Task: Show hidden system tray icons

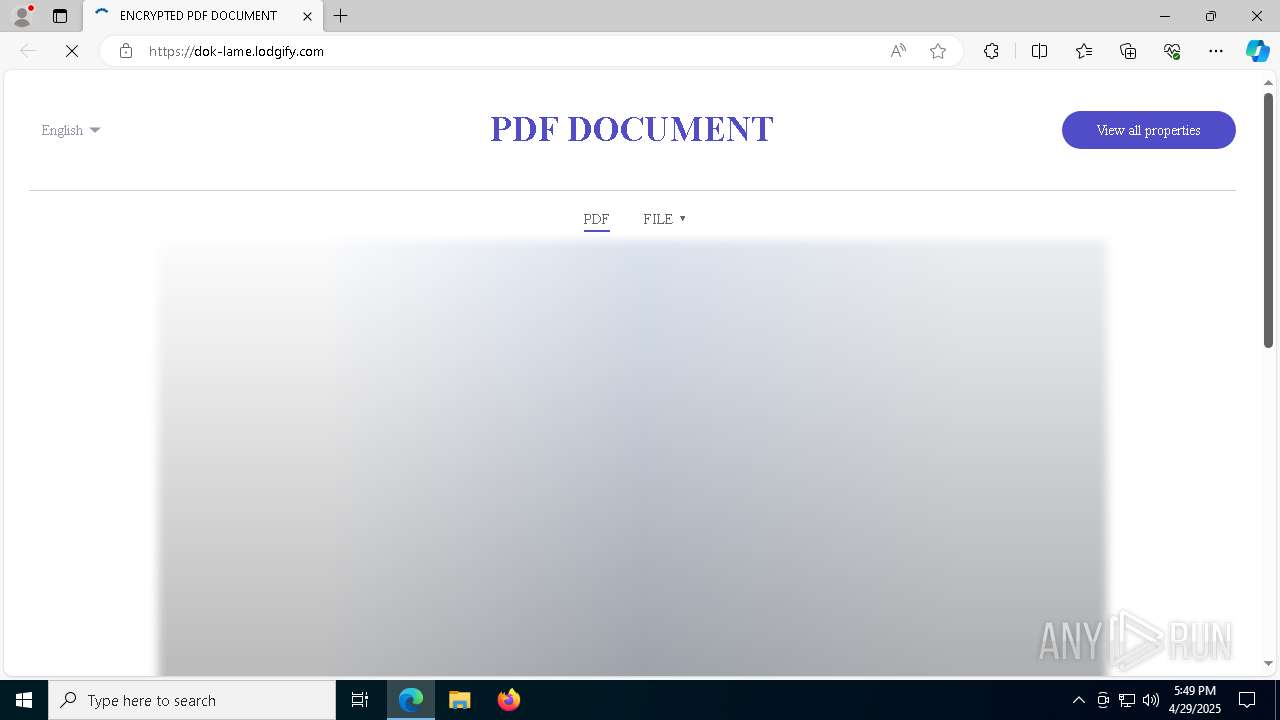Action: pyautogui.click(x=1078, y=700)
